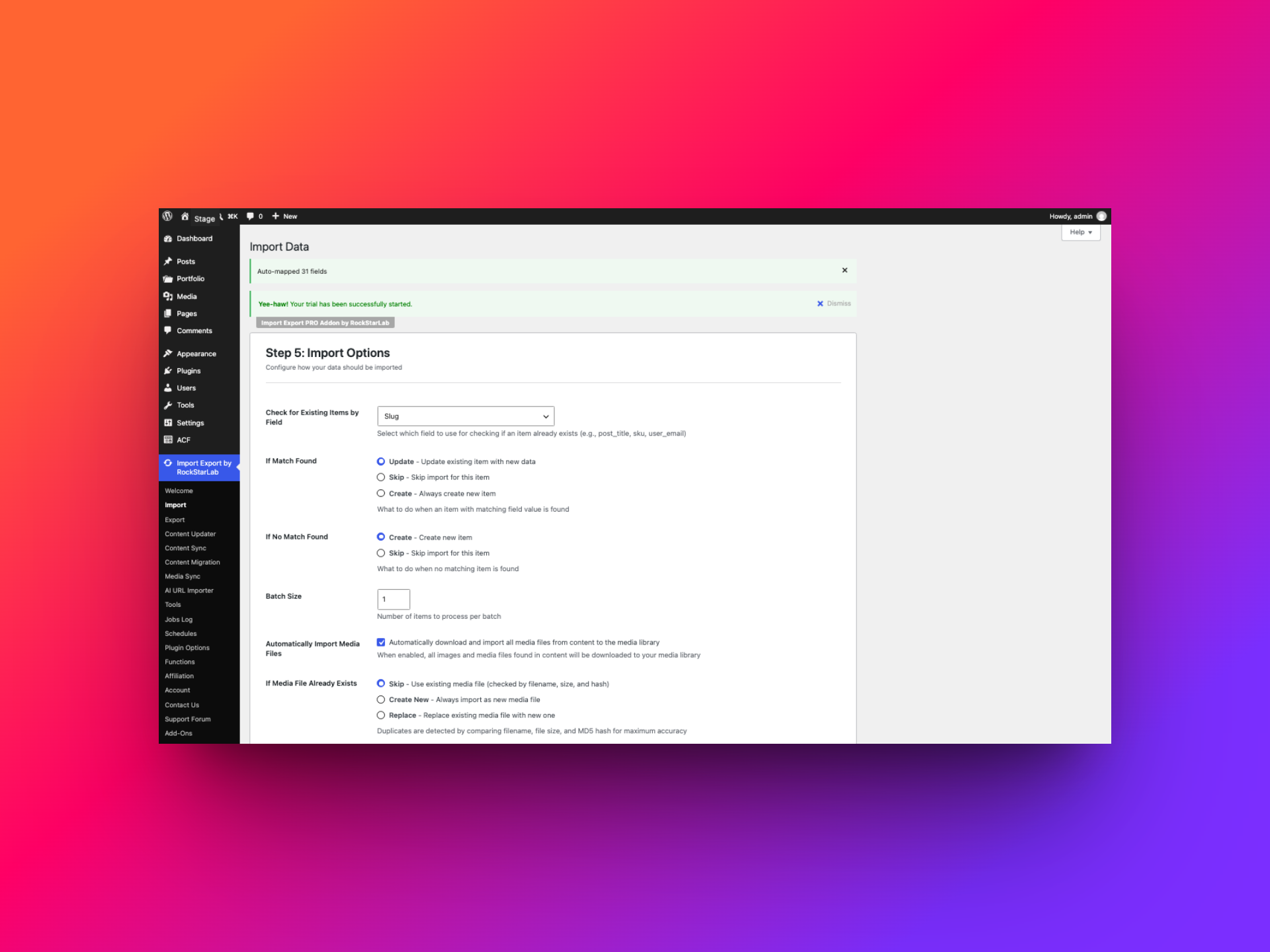1270x952 pixels.
Task: Select Replace existing media file radio
Action: click(x=381, y=715)
